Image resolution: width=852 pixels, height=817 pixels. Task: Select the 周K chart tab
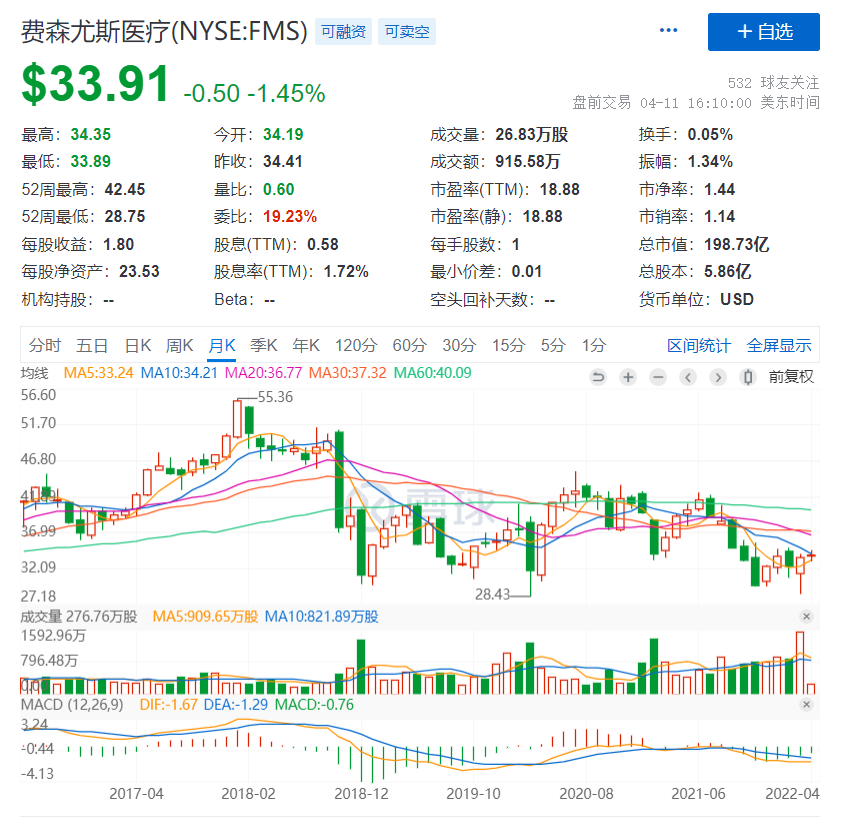click(x=180, y=345)
